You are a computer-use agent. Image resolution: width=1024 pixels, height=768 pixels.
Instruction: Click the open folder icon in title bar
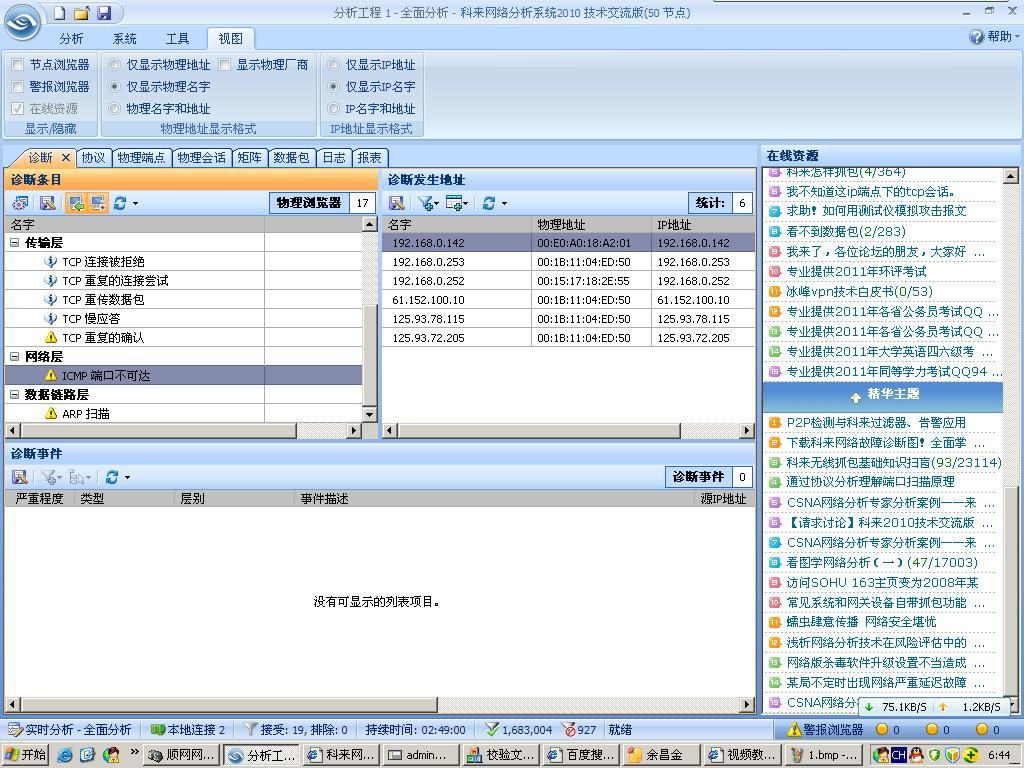pos(82,13)
